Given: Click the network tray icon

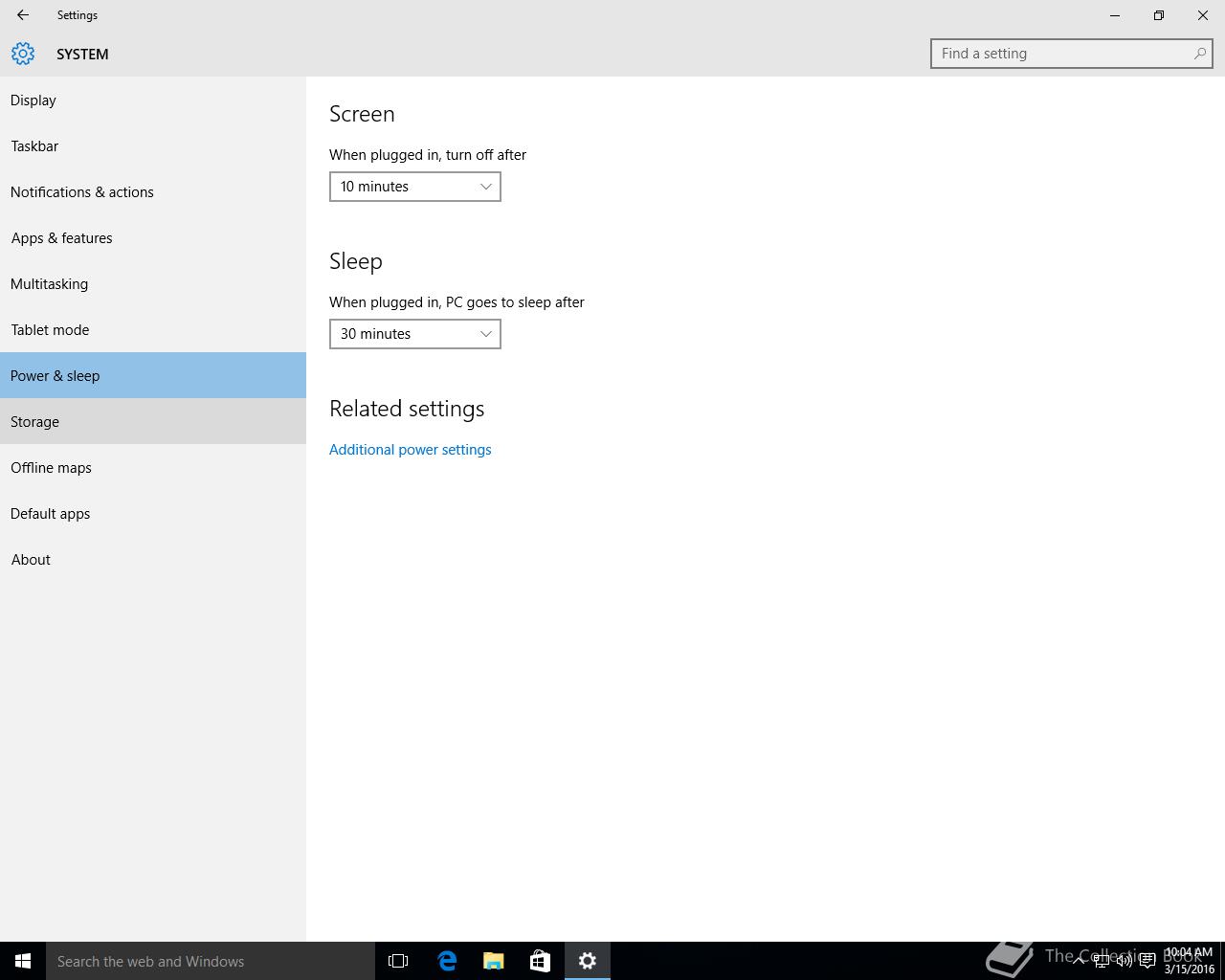Looking at the screenshot, I should [x=1102, y=961].
